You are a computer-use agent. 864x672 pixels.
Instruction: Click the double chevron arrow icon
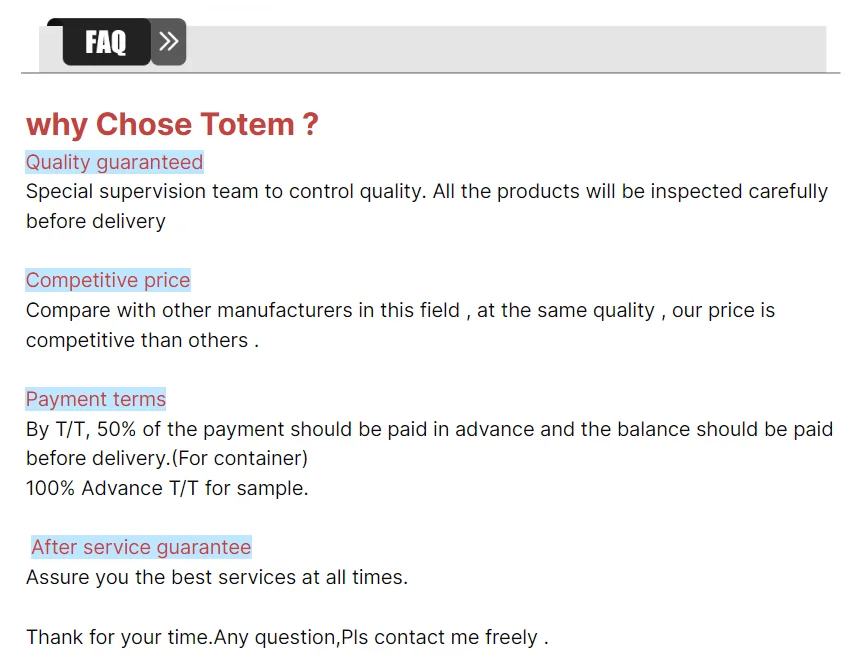click(x=168, y=42)
